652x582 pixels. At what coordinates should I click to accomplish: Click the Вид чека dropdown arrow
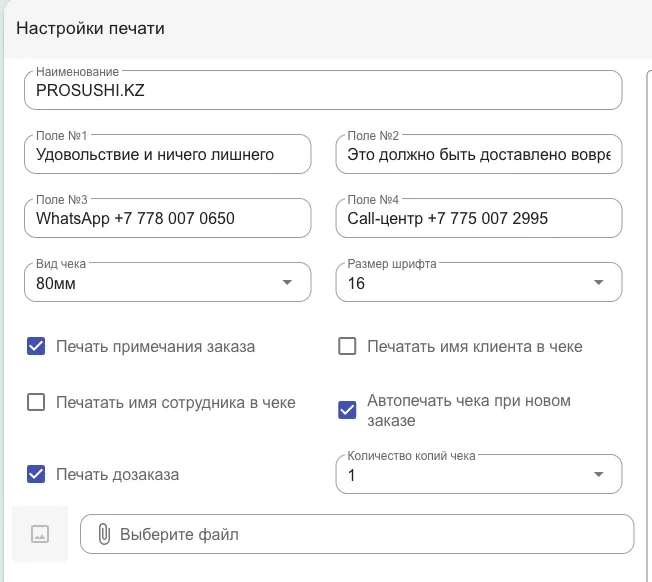pos(287,282)
